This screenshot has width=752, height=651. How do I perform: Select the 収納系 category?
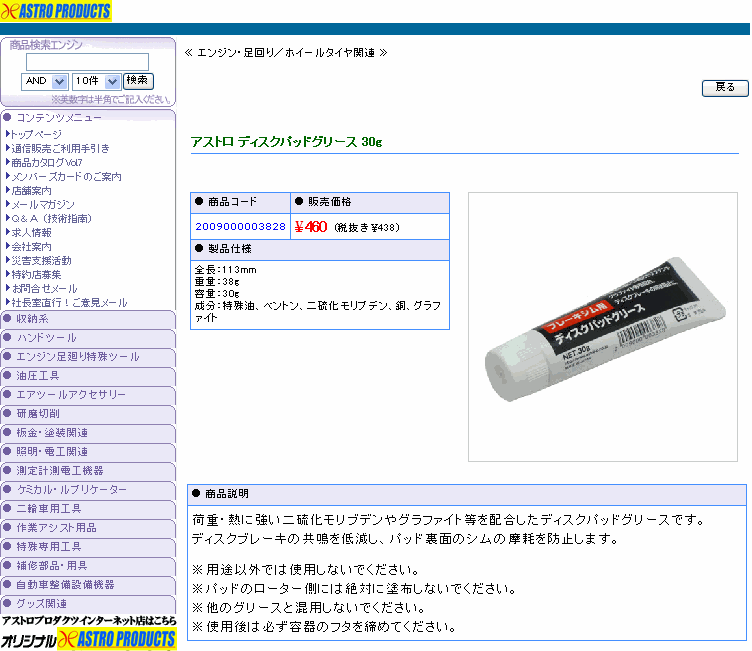click(x=88, y=319)
